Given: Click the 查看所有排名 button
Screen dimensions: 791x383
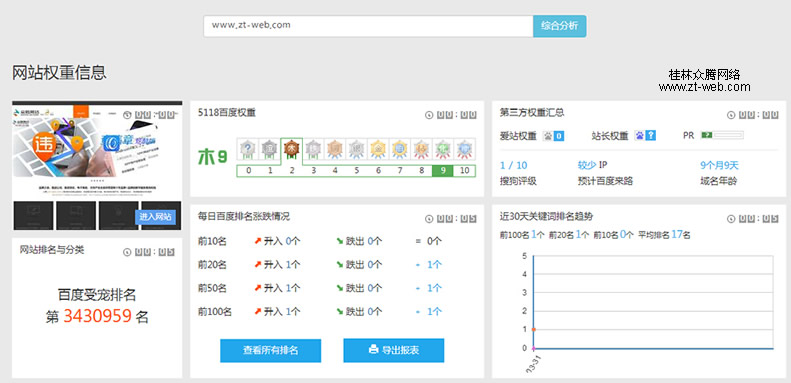Looking at the screenshot, I should point(270,351).
